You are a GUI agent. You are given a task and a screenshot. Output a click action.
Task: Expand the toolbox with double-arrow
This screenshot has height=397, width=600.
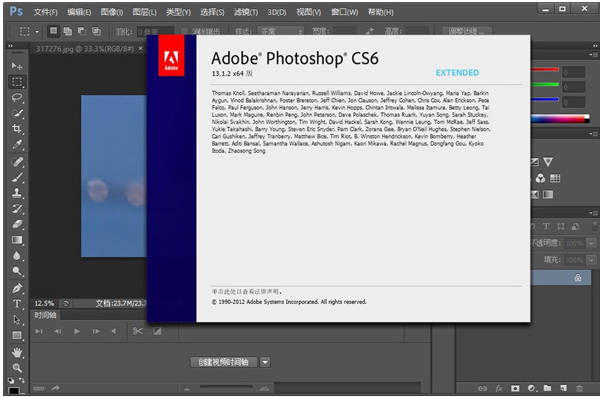[11, 46]
